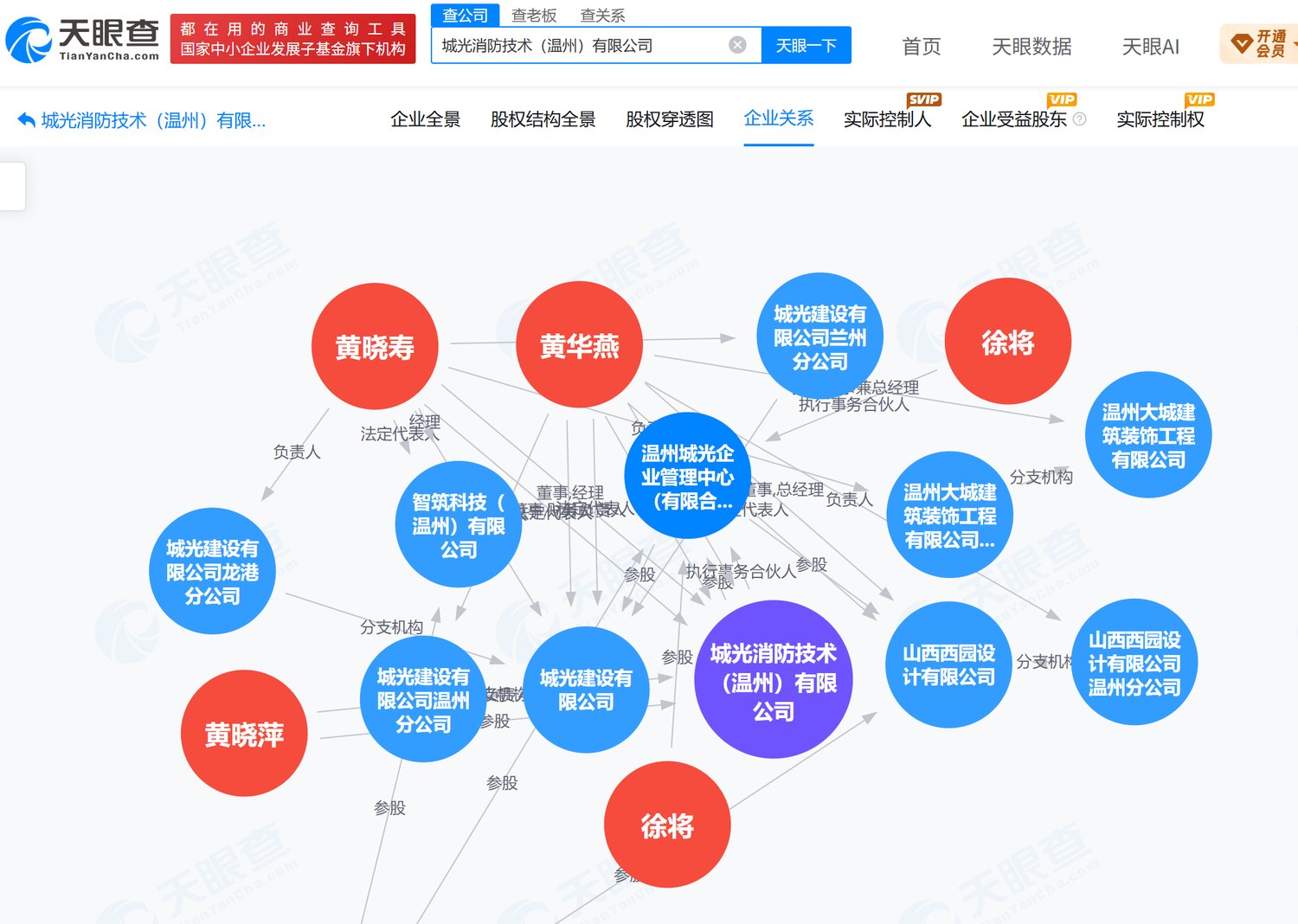Open the 首页 navigation link
Viewport: 1298px width, 924px height.
(921, 46)
